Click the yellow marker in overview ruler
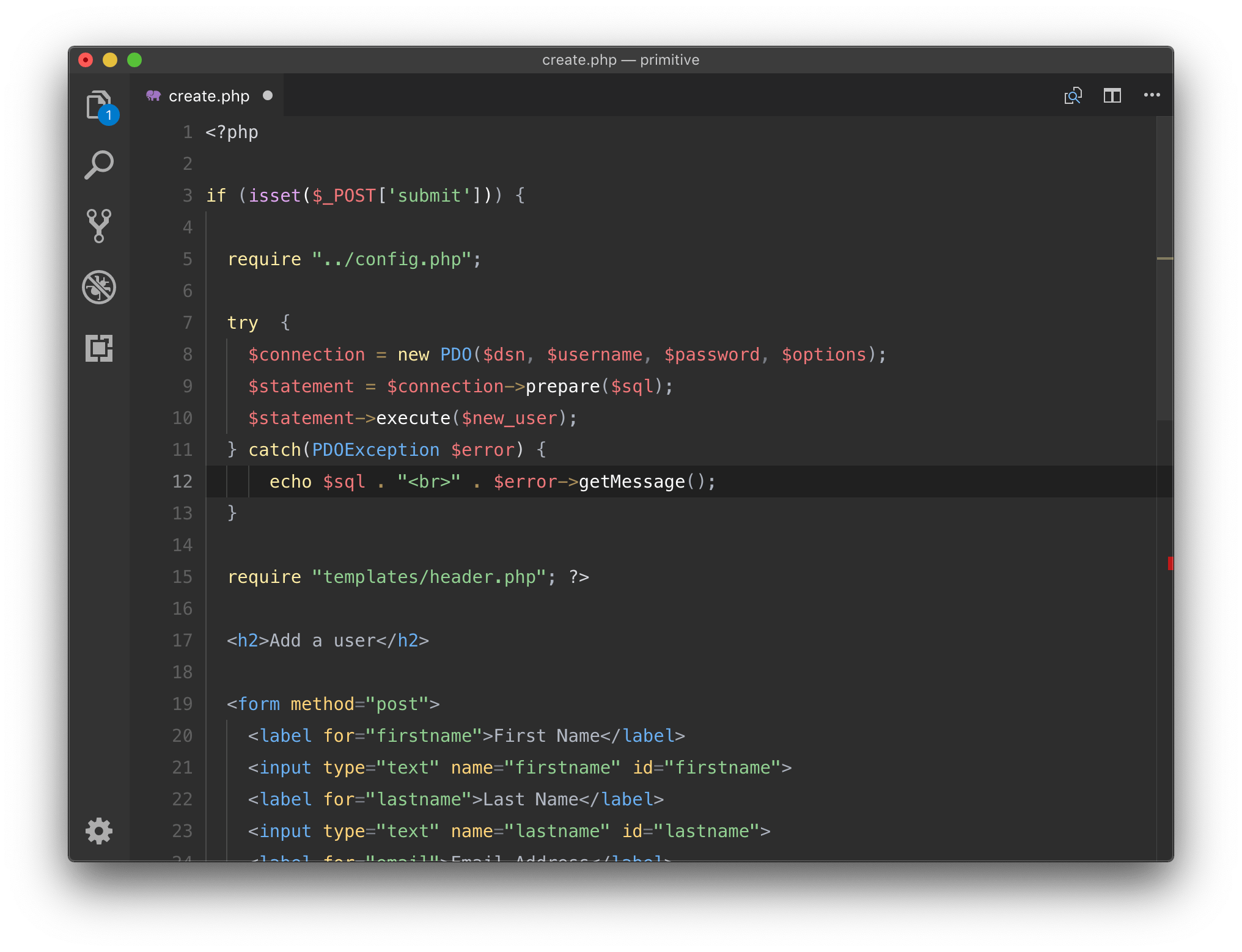 click(x=1164, y=258)
